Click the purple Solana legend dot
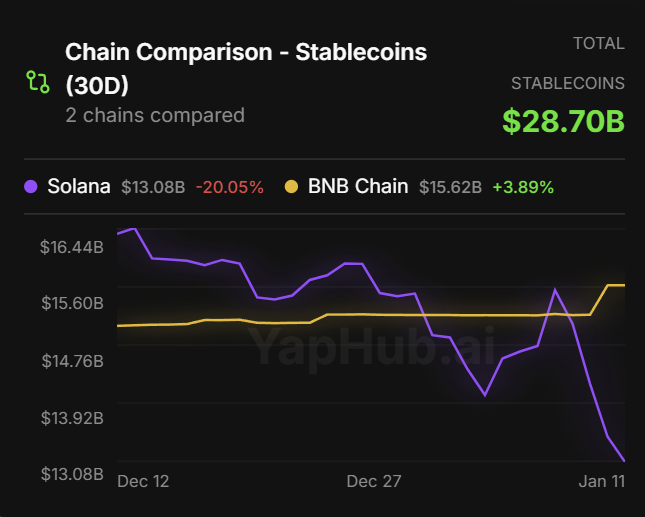Screen dimensions: 645x517 [x=30, y=186]
